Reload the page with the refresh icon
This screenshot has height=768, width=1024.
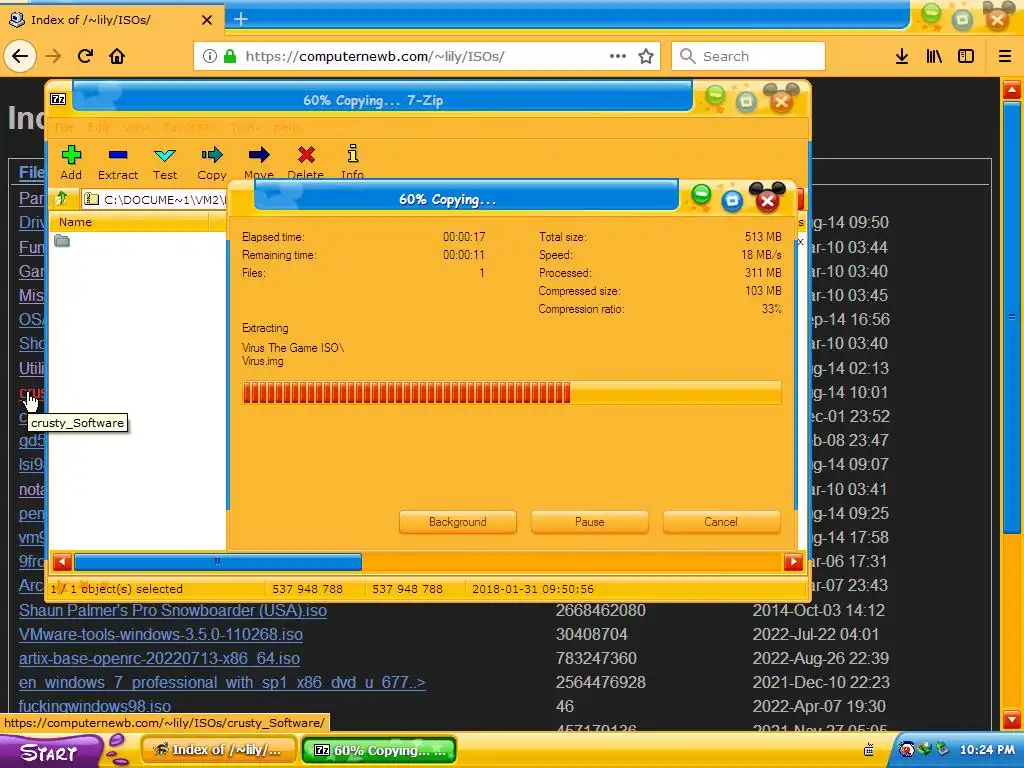click(x=85, y=56)
